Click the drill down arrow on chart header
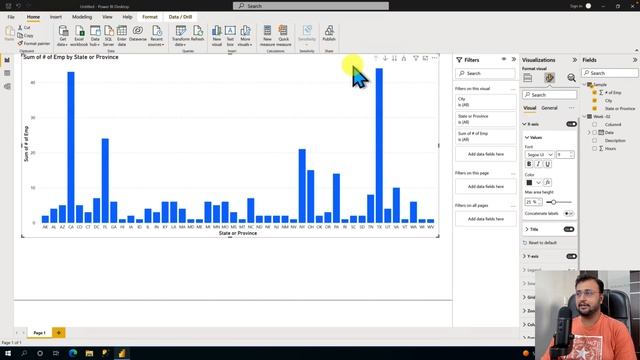Viewport: 640px width, 360px height. click(x=385, y=58)
